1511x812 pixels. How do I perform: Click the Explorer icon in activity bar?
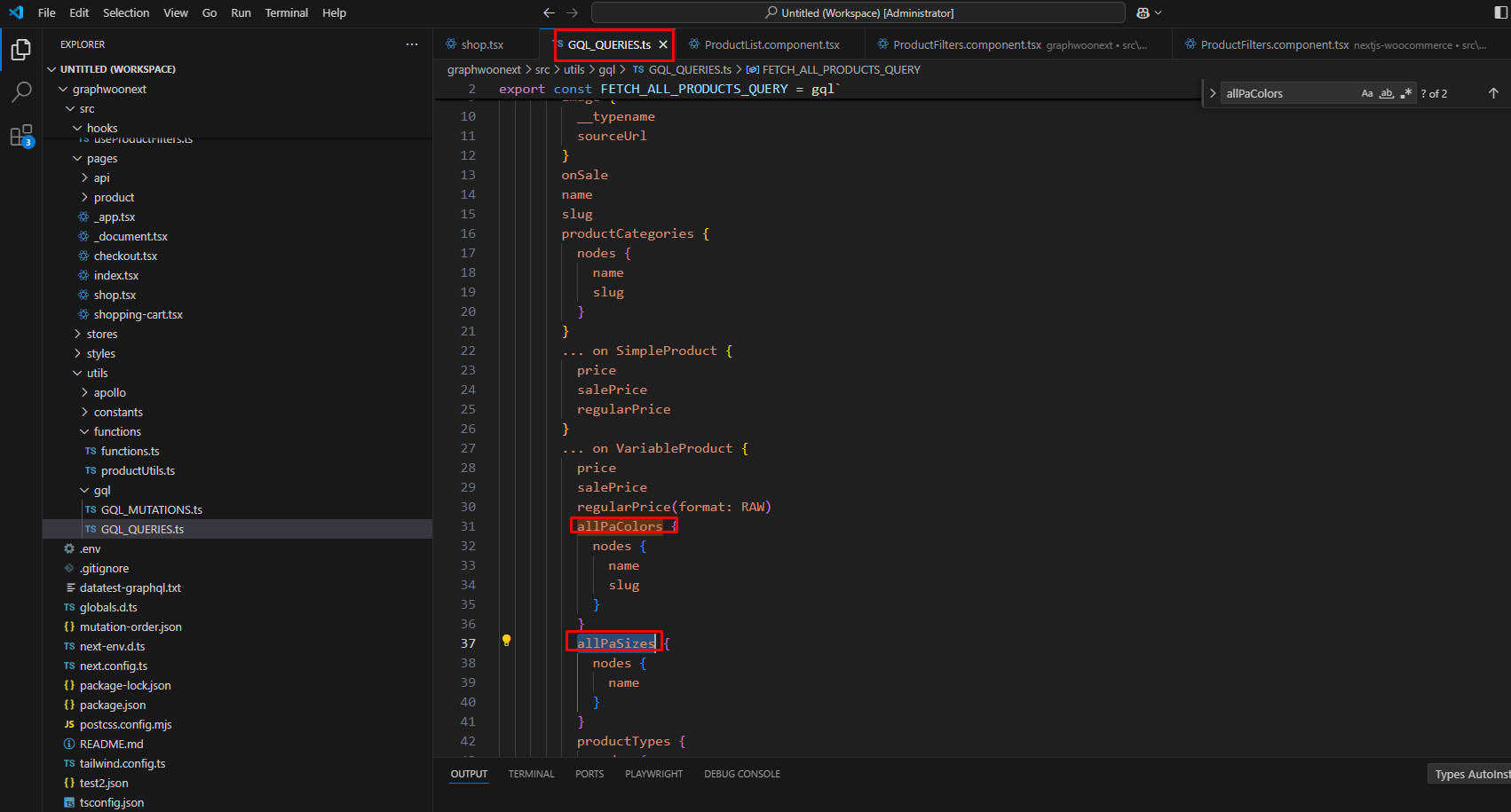point(21,50)
